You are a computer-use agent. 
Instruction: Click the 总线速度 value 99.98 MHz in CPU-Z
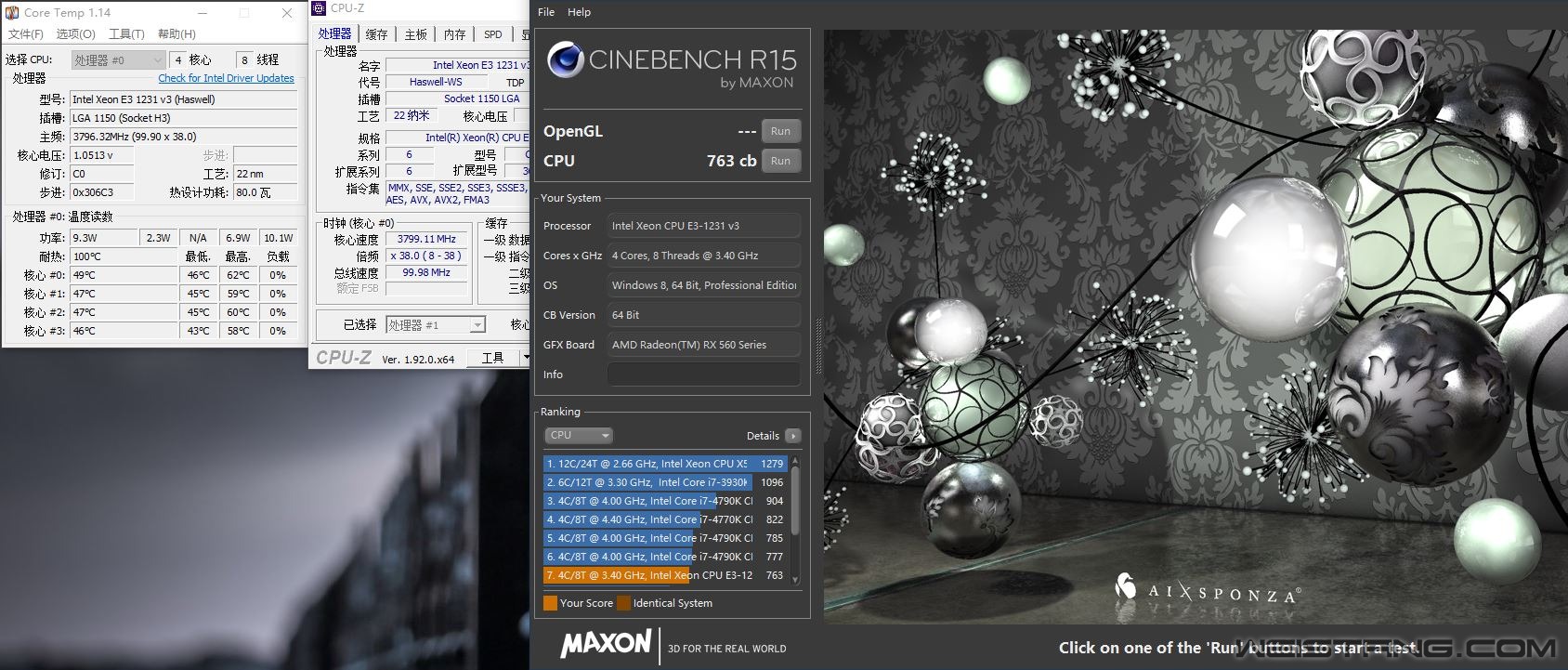click(x=426, y=272)
